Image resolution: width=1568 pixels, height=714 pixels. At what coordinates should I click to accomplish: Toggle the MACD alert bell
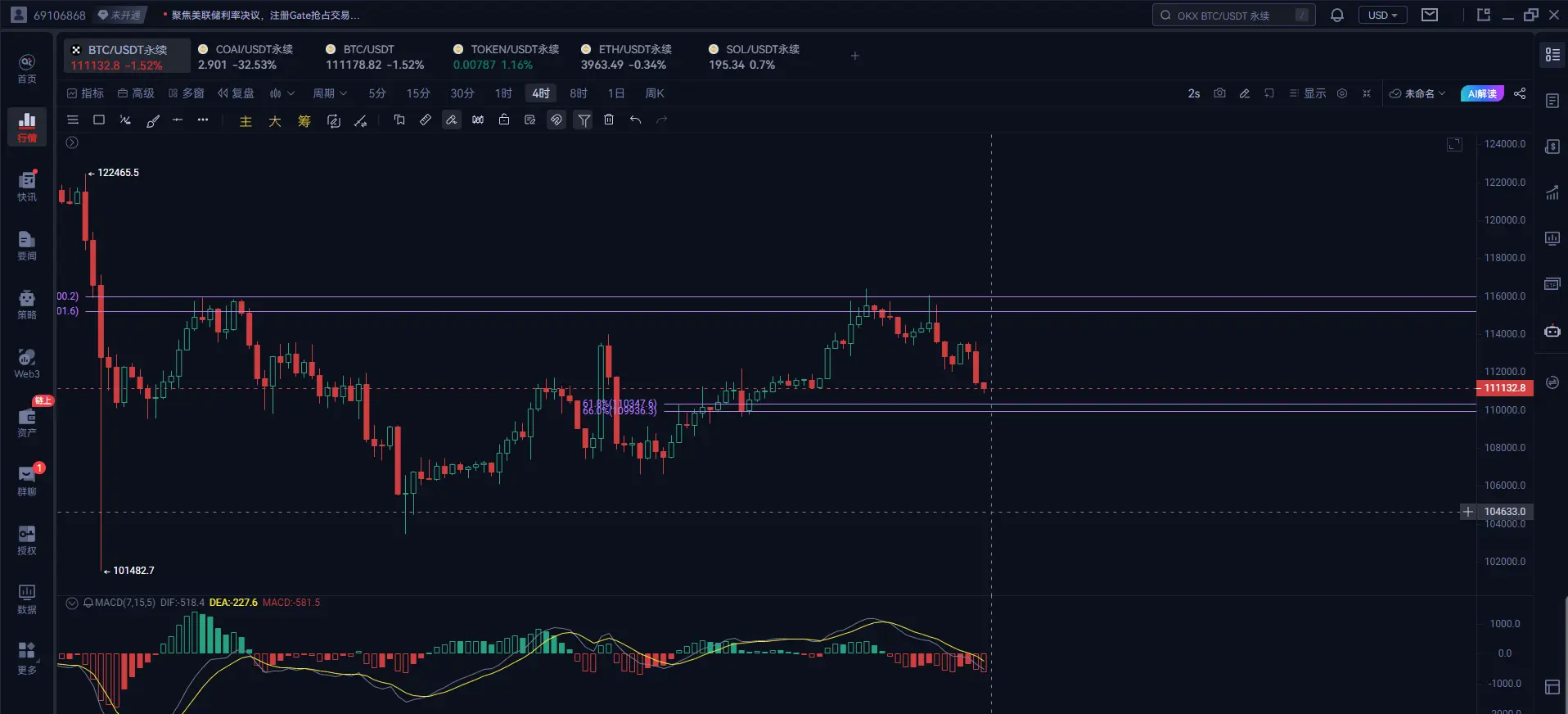coord(88,603)
